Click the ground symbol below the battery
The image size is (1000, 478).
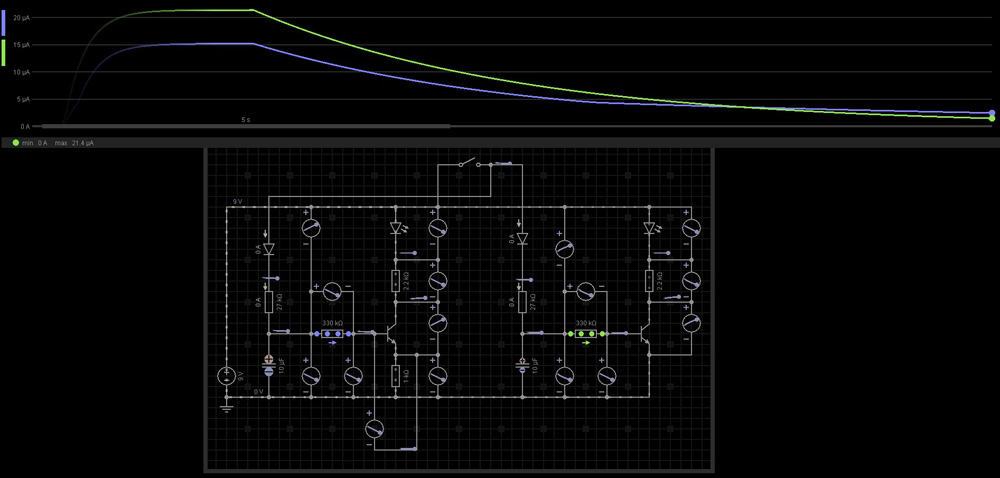click(x=227, y=405)
